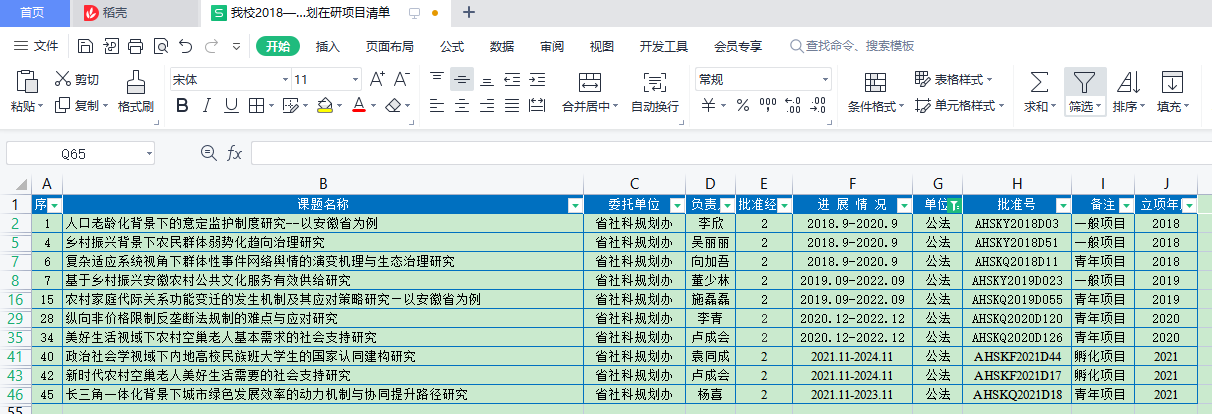Click the Merge and Center (合并居中) icon
The width and height of the screenshot is (1212, 414).
[589, 83]
